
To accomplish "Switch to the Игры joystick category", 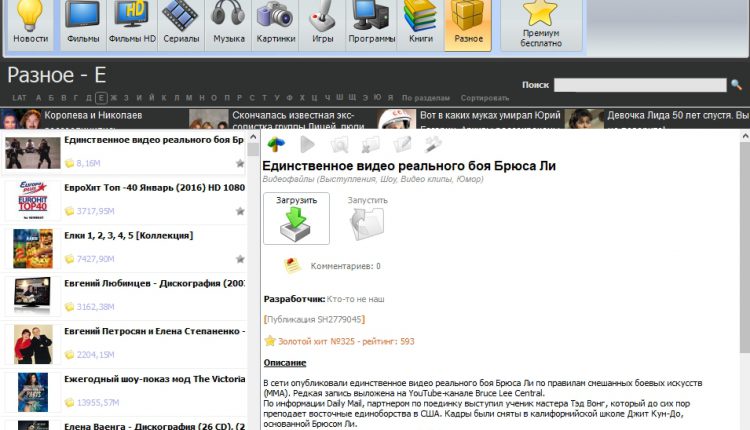I will point(322,24).
